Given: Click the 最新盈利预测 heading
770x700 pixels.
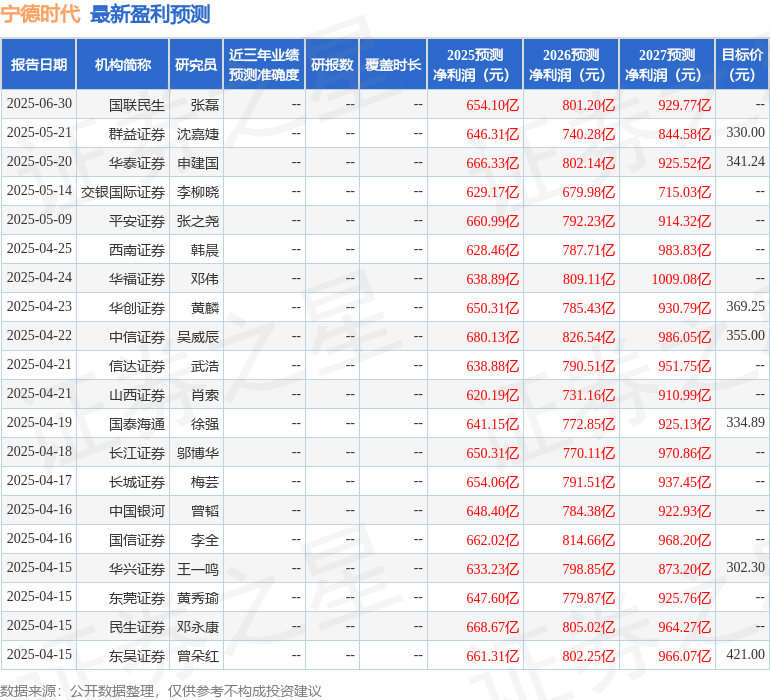Looking at the screenshot, I should 150,14.
